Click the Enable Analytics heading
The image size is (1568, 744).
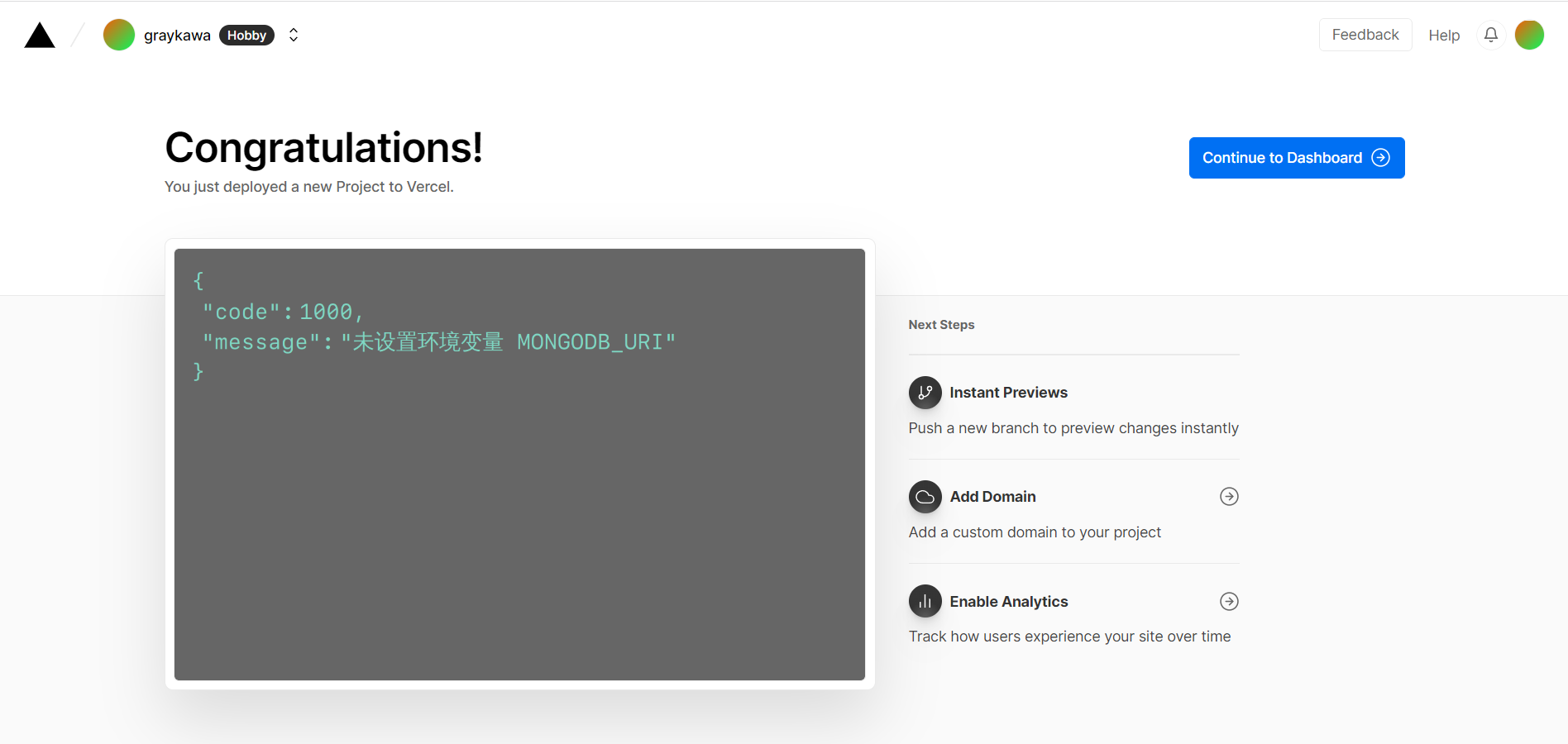1008,602
